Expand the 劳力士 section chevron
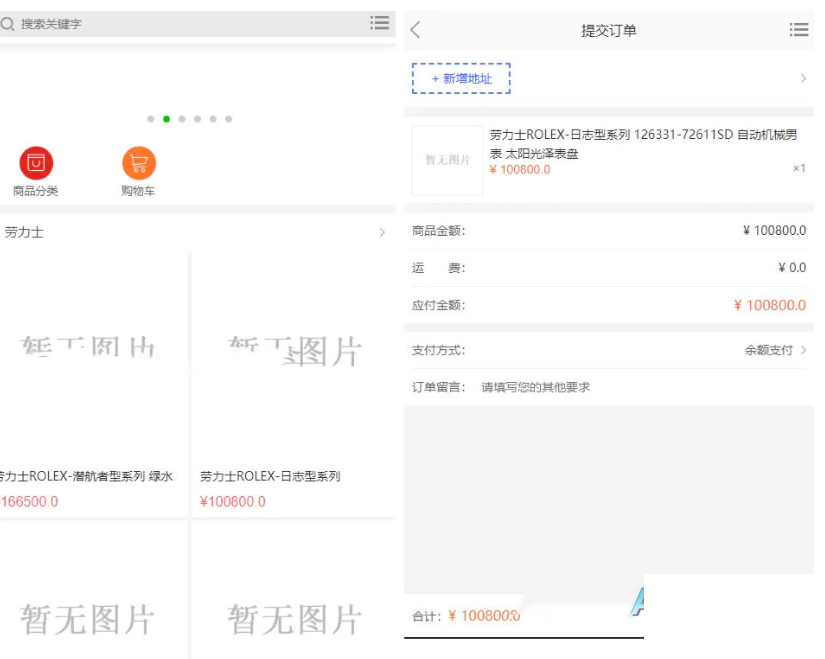 (x=383, y=232)
